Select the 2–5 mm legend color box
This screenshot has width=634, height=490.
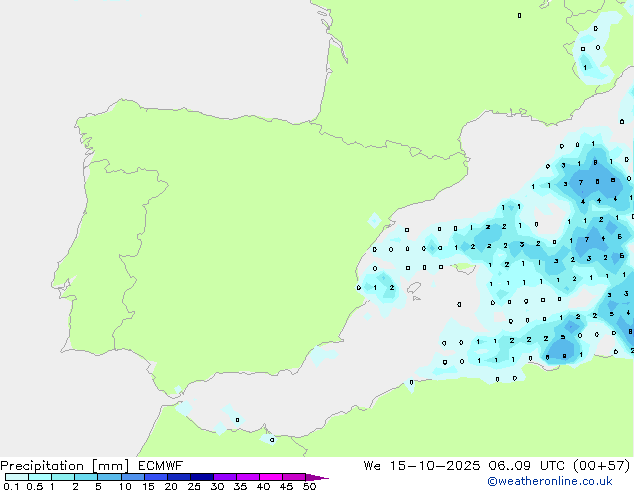pos(86,477)
